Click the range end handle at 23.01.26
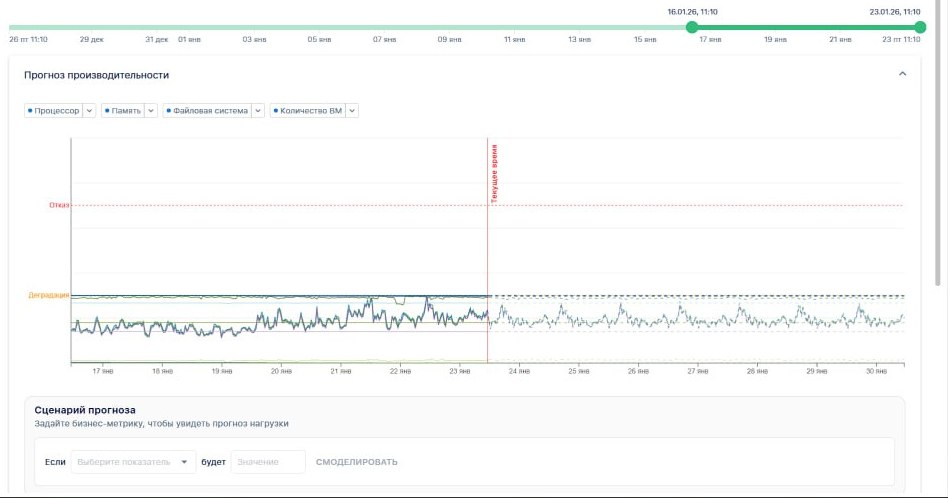The height and width of the screenshot is (498, 948). coord(920,27)
